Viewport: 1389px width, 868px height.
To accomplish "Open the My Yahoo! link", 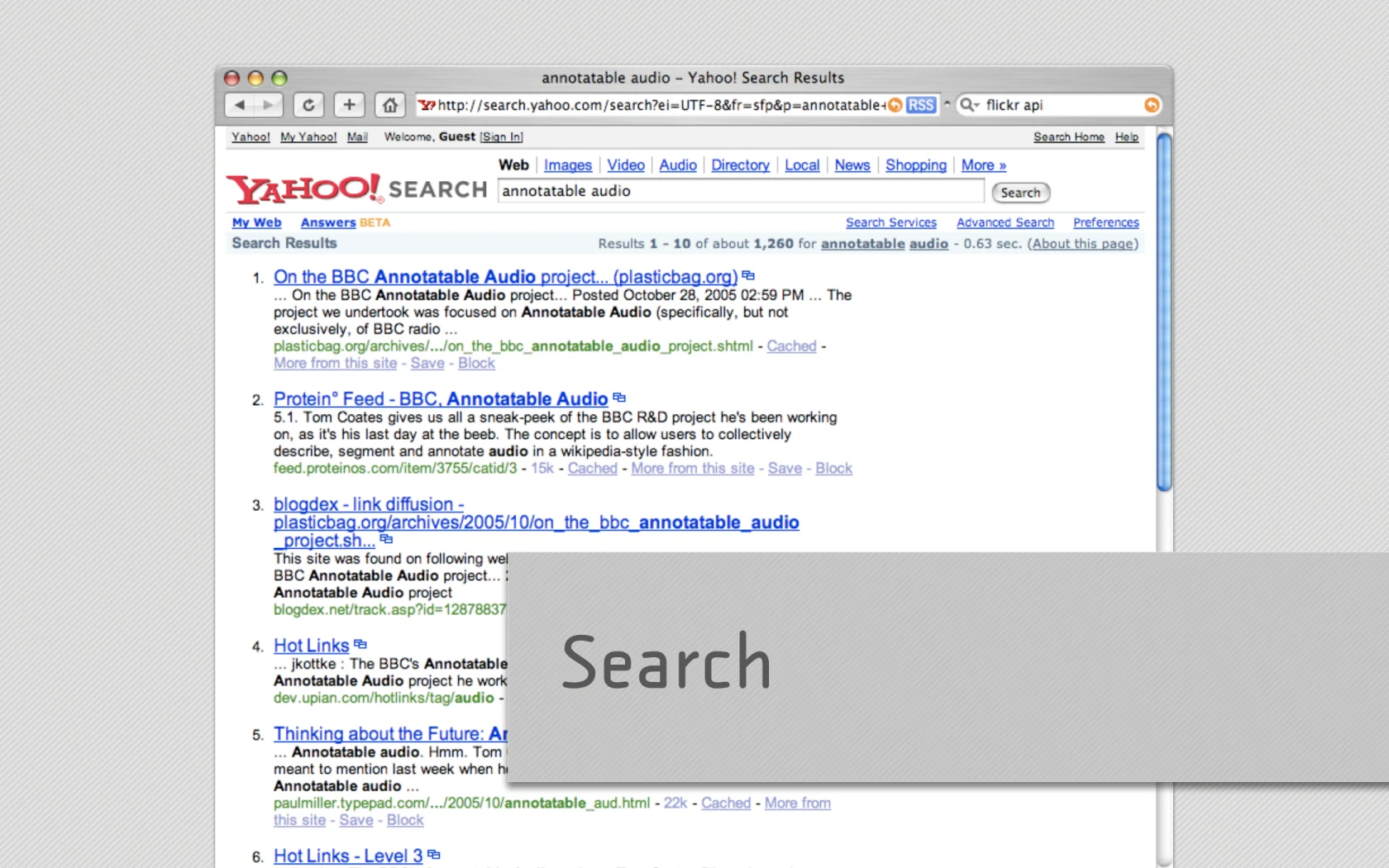I will coord(308,137).
